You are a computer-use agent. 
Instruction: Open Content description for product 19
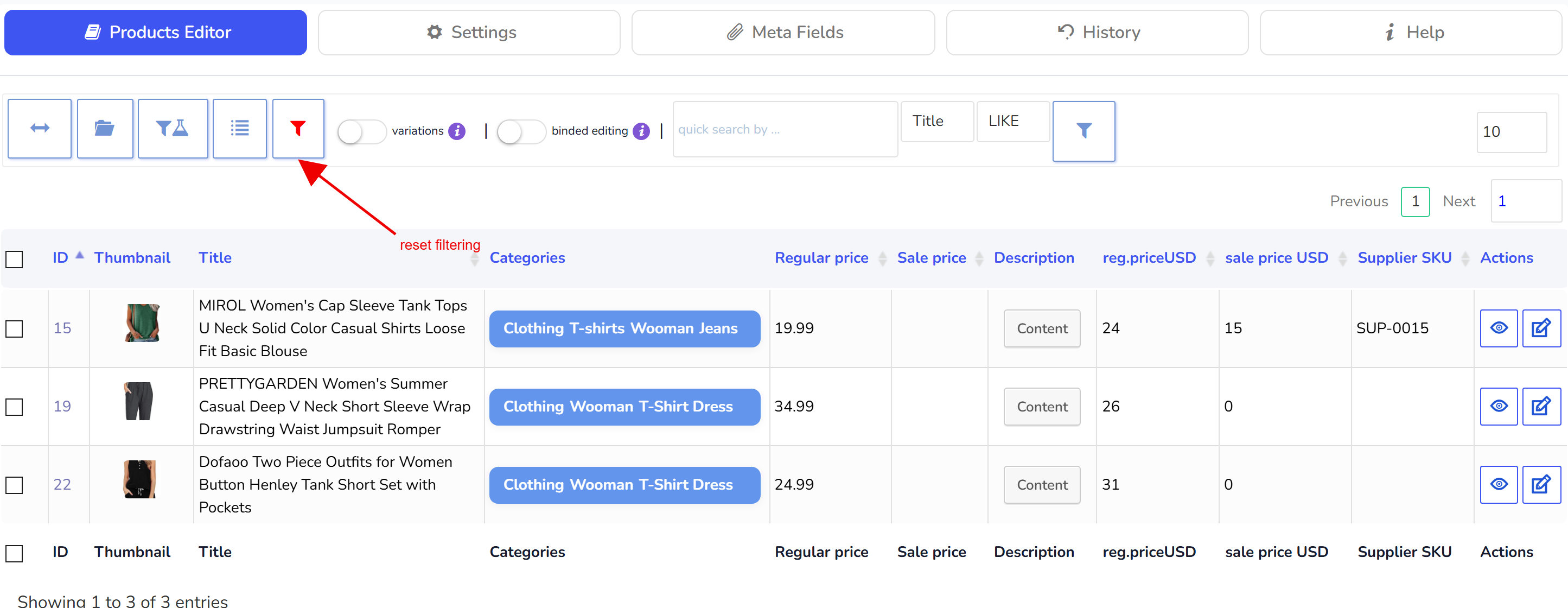(x=1042, y=407)
